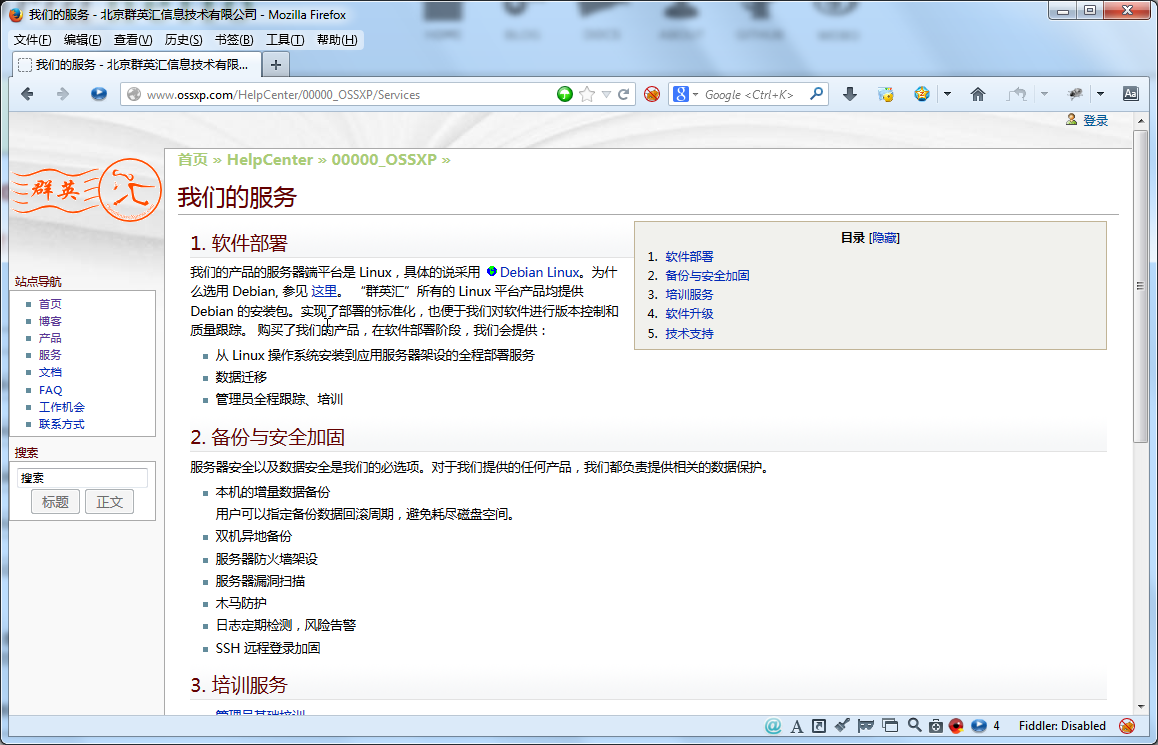Open the 帮助(H) menu
The image size is (1158, 745).
(x=337, y=40)
